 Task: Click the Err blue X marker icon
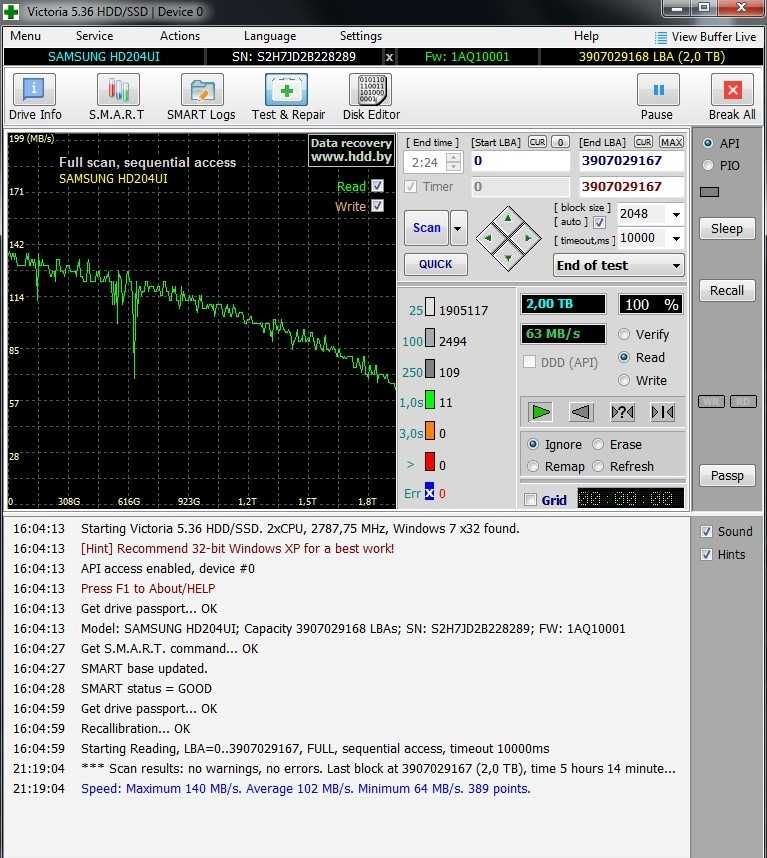pyautogui.click(x=429, y=492)
